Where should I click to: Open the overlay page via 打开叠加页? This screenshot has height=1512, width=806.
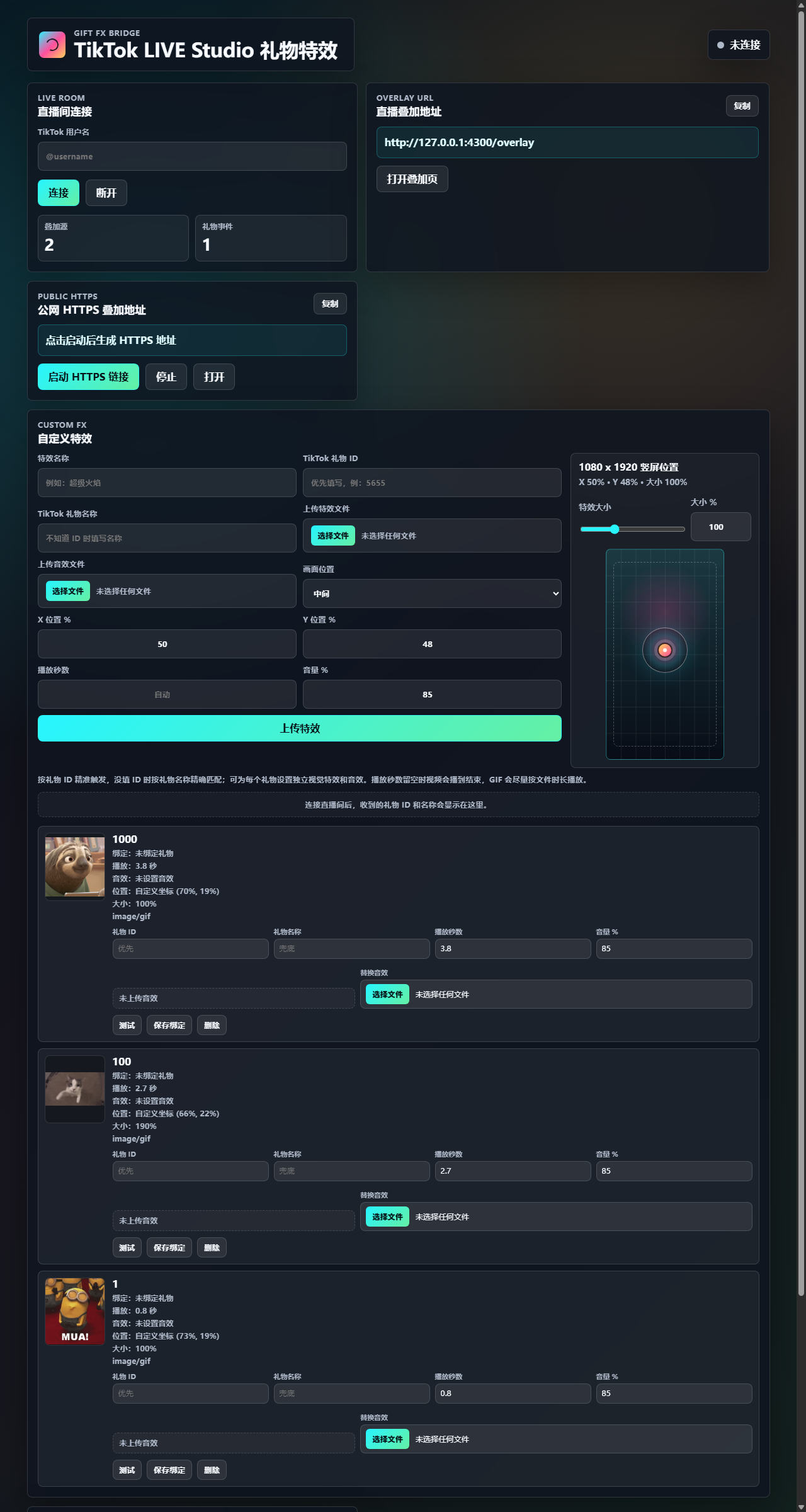[x=412, y=179]
